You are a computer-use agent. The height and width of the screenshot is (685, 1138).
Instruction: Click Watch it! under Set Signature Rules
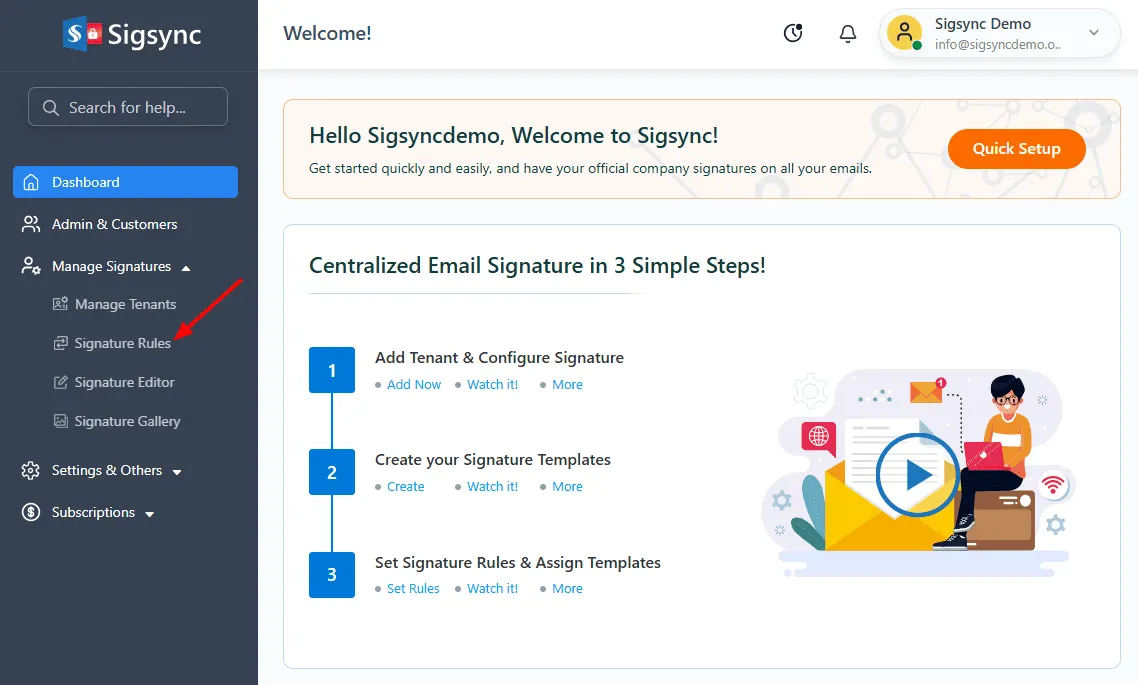[492, 588]
